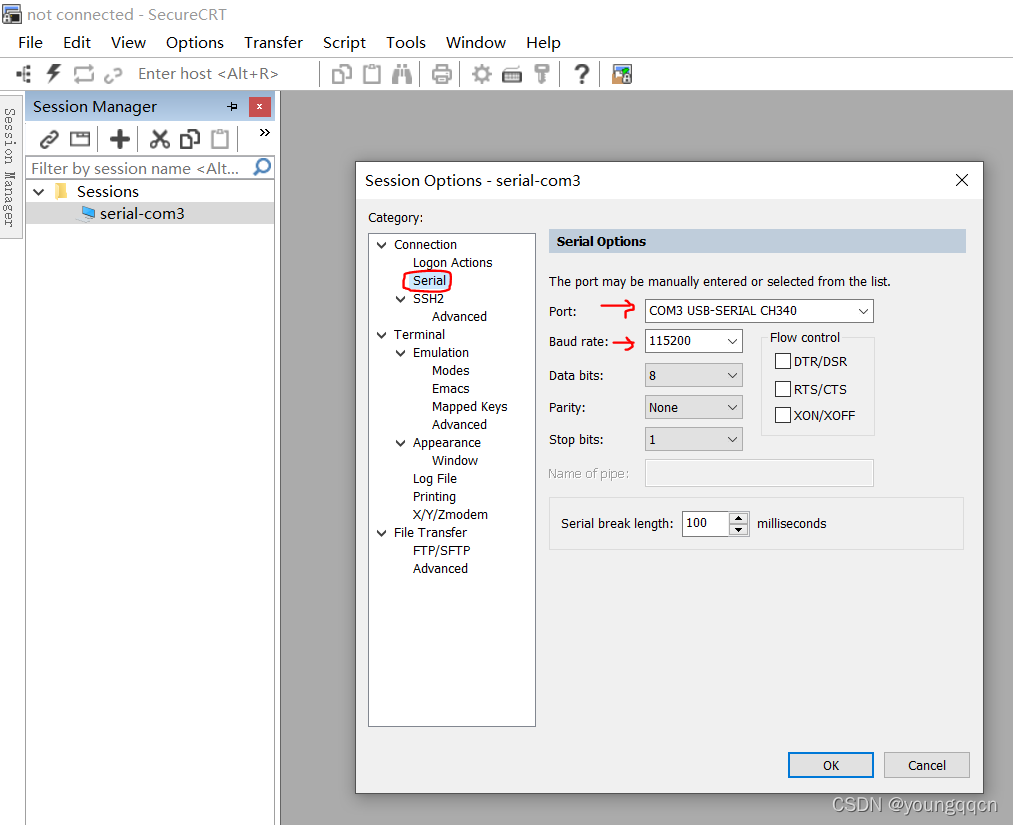Open the Tools menu

[406, 43]
